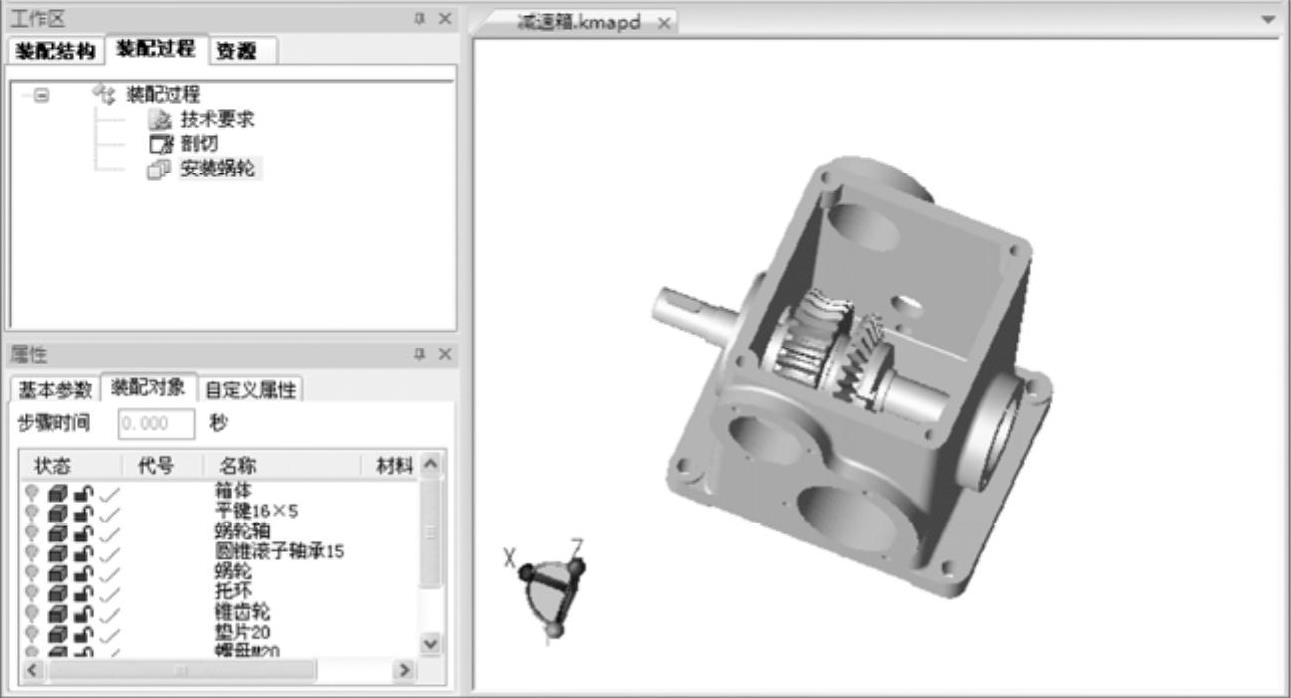Sort by the 材料 column header
The width and height of the screenshot is (1291, 698).
[391, 465]
